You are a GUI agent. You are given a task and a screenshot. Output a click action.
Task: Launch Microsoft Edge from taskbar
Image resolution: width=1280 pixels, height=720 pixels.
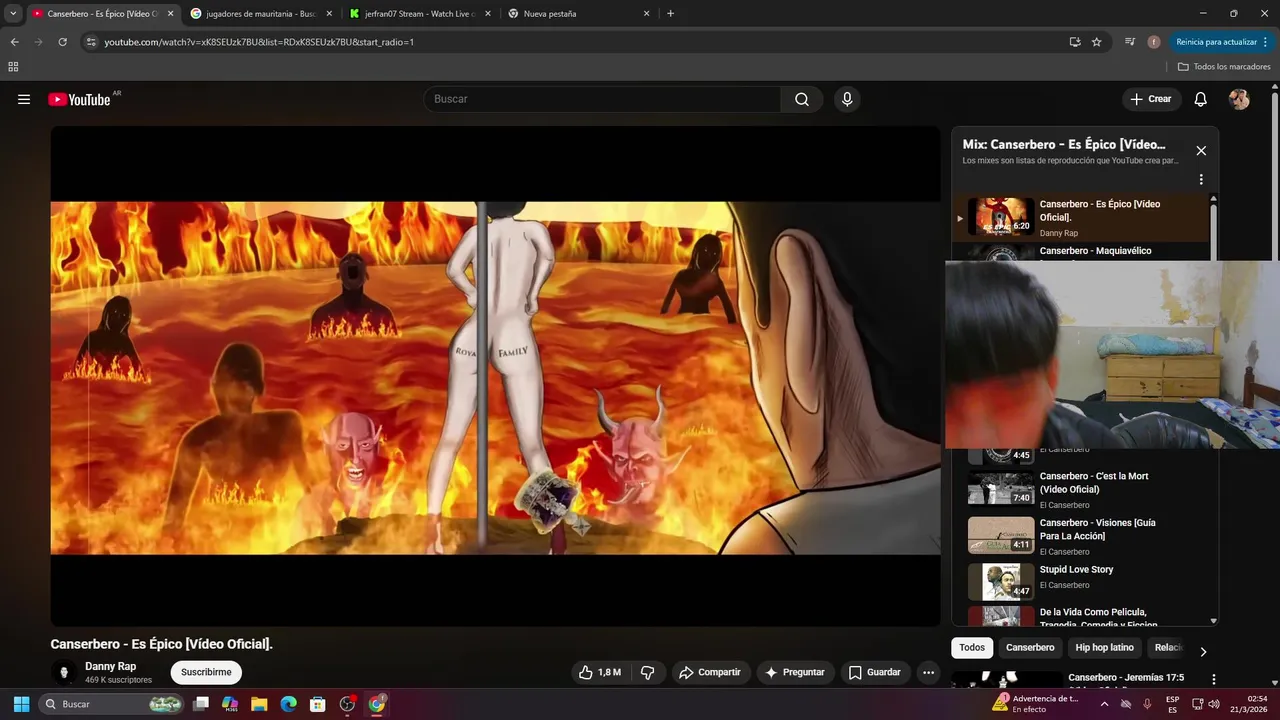[288, 704]
